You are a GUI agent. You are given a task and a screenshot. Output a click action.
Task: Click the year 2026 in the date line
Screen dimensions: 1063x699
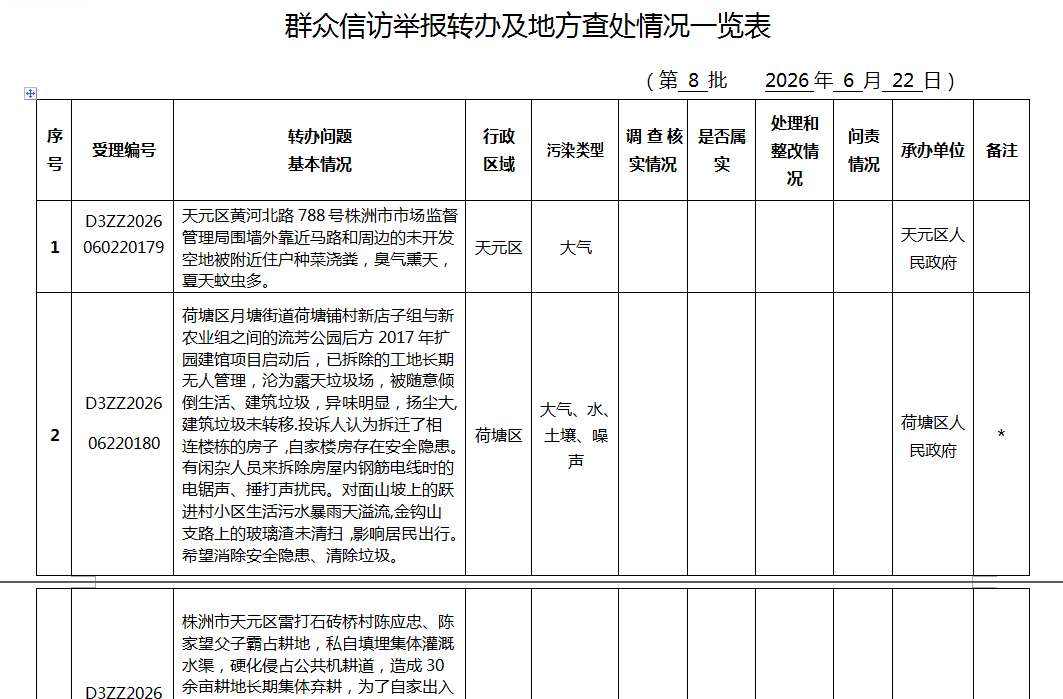[787, 81]
